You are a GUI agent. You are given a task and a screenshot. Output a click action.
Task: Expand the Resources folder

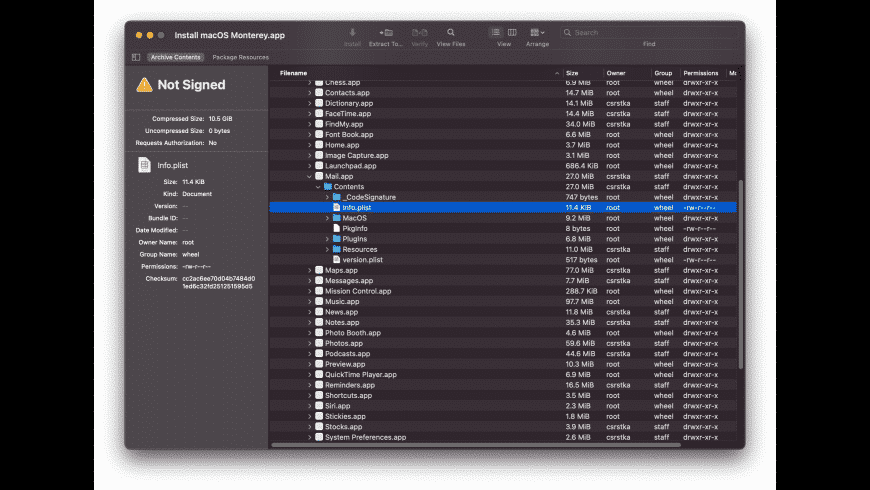coord(327,250)
